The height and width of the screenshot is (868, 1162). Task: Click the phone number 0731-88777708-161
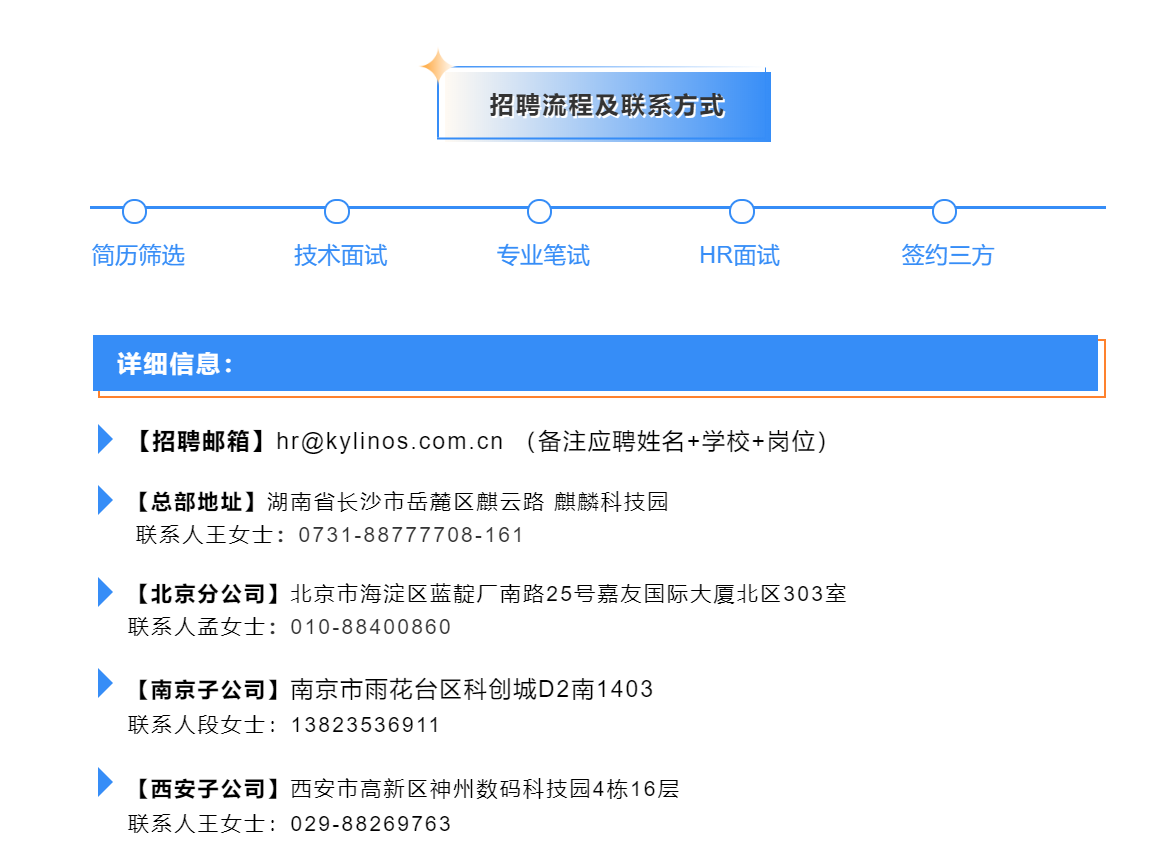click(x=411, y=535)
